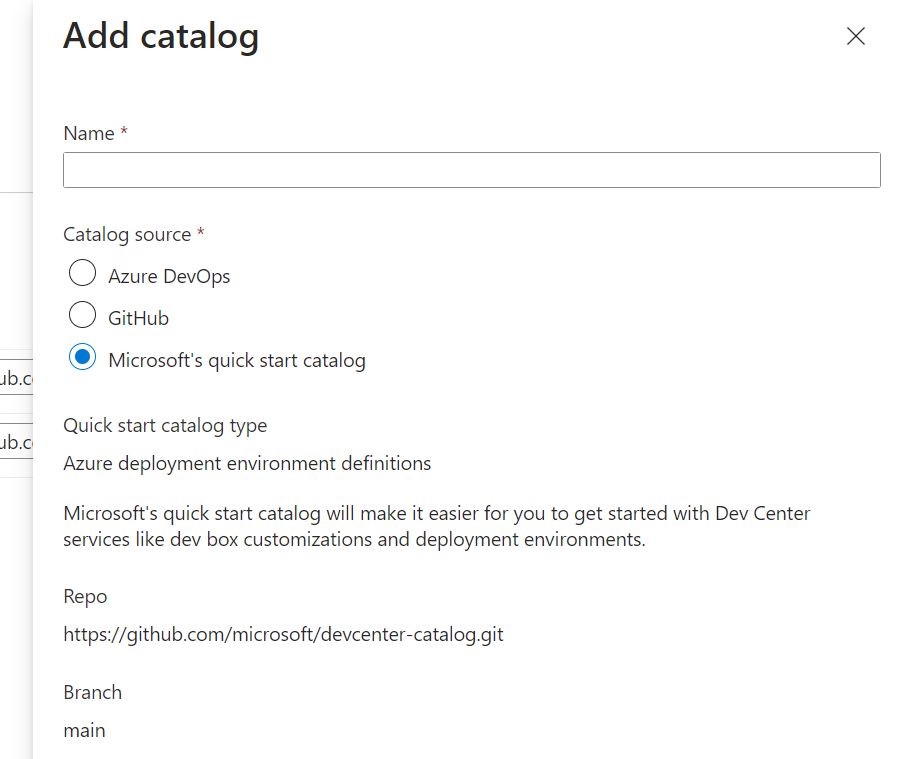Click the Branch label

[92, 691]
